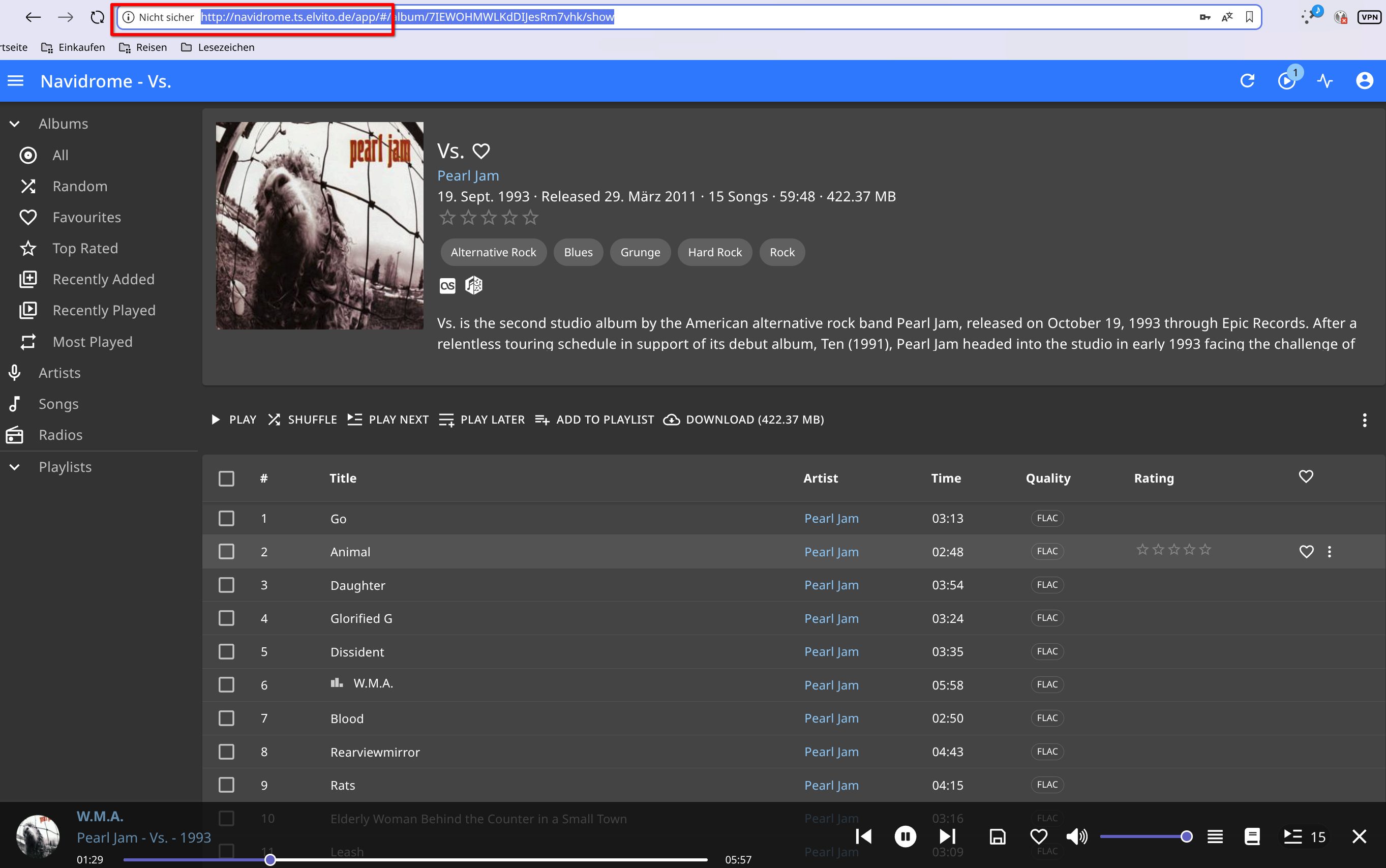Check the box for song Blood

pyautogui.click(x=227, y=718)
